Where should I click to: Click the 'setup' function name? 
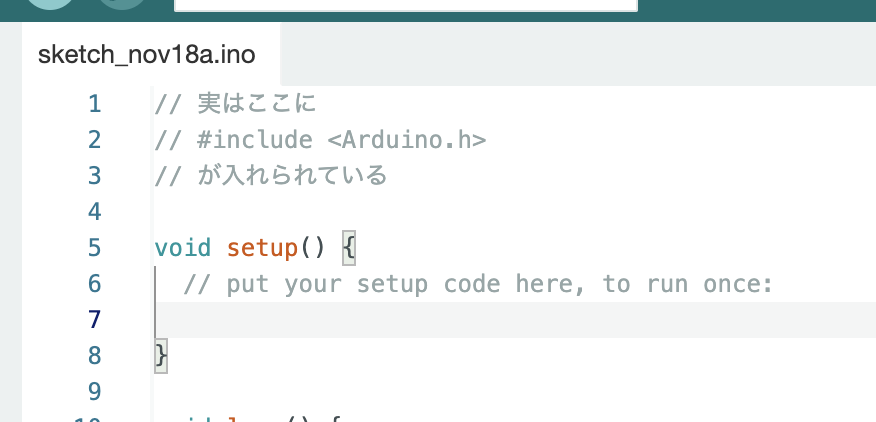click(x=263, y=248)
